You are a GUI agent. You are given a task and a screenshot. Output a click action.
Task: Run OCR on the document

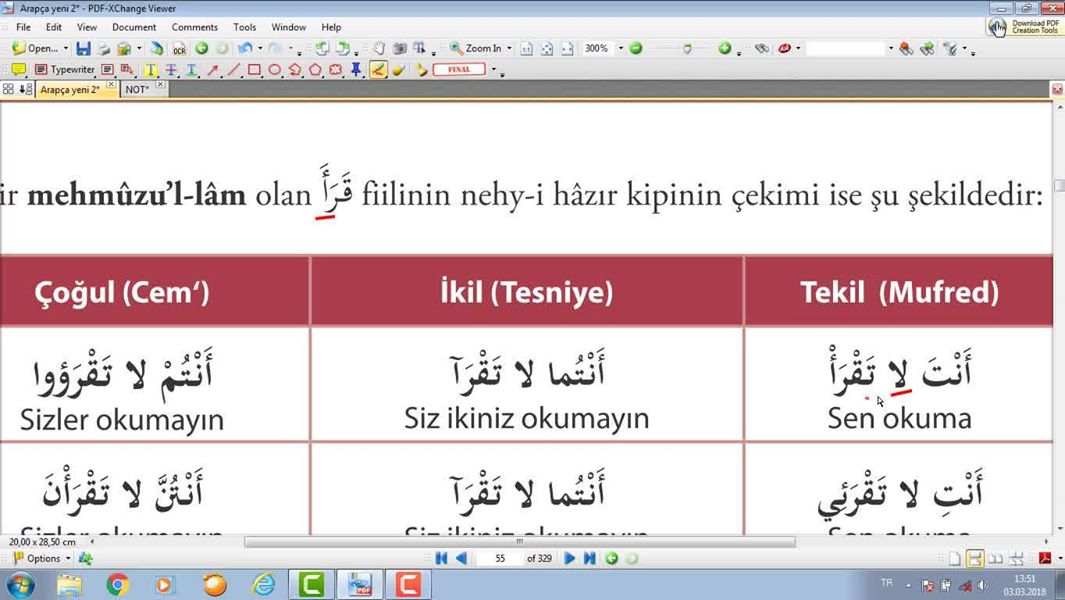[179, 49]
